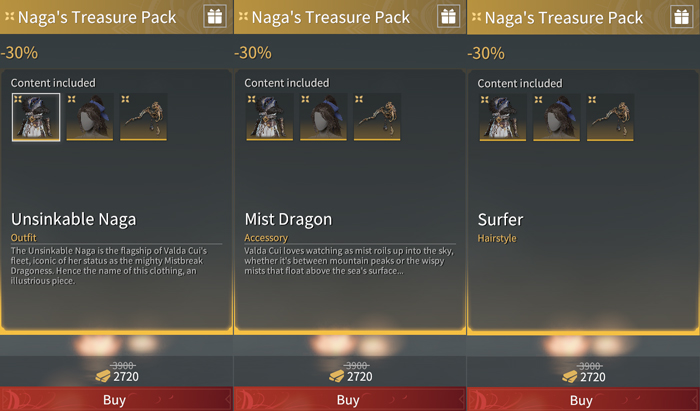Select the hairstyle thumbnail in the left panel

(90, 117)
